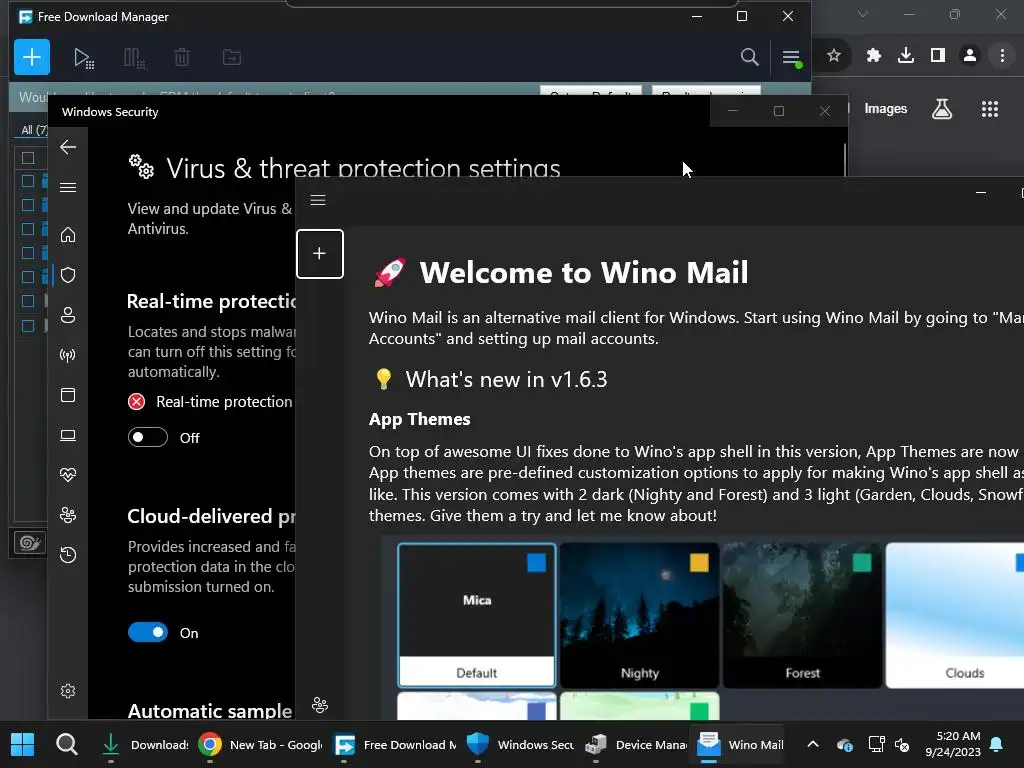
Task: Open search in Free Download Manager
Action: click(749, 57)
